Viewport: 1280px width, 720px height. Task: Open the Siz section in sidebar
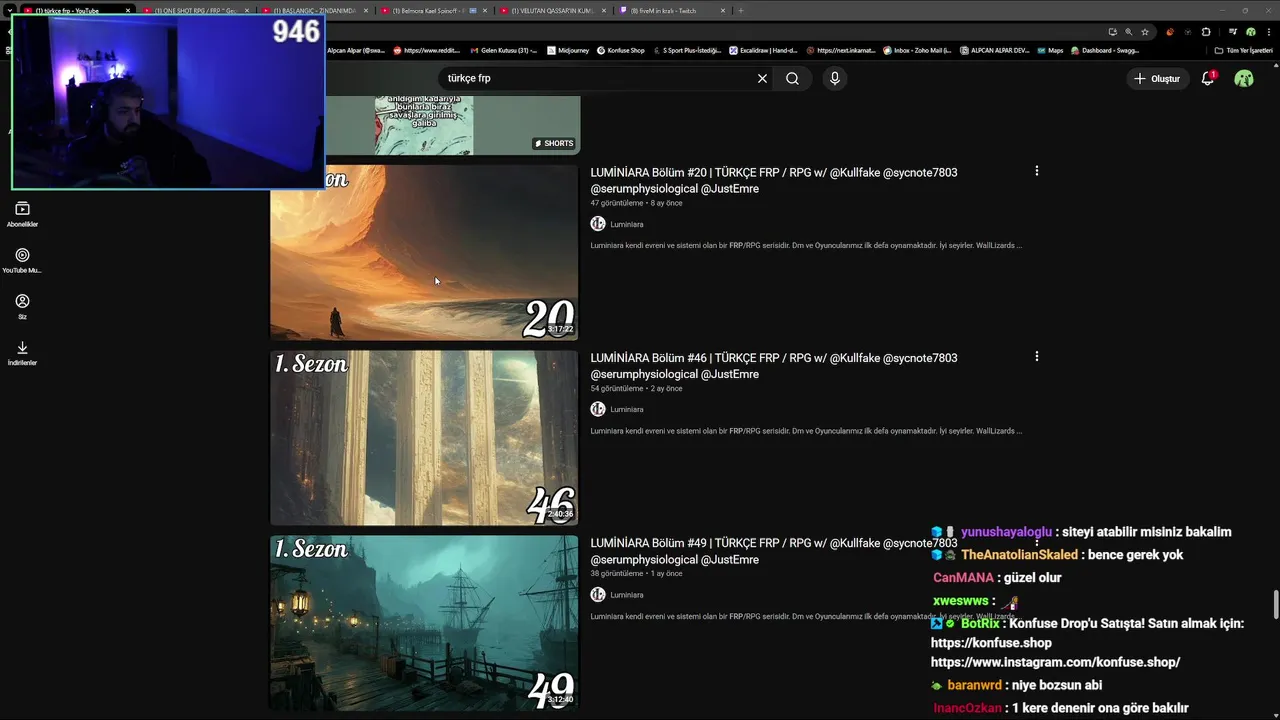point(22,306)
